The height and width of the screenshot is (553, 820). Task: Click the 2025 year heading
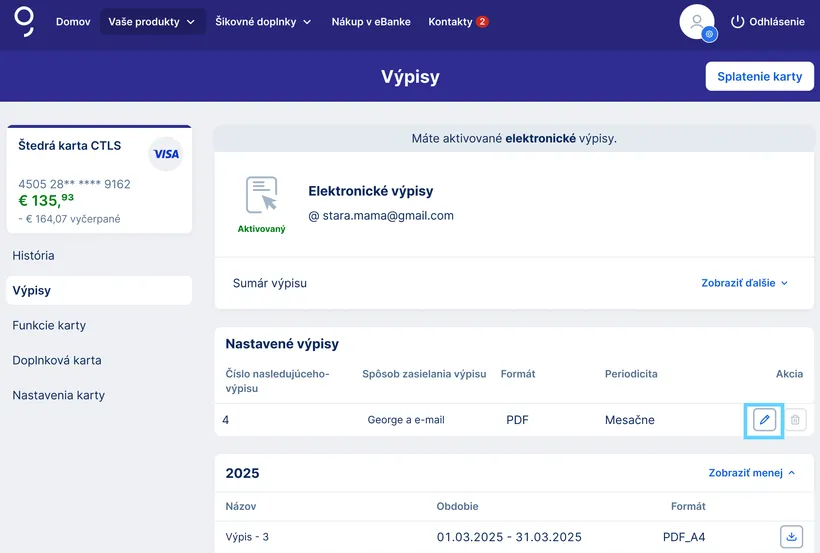242,473
